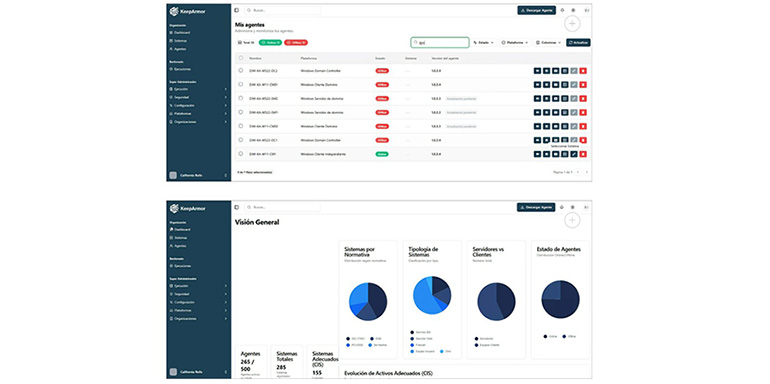Click red delete icon in Windows Cliente Independiente row
Image resolution: width=770 pixels, height=384 pixels.
point(583,154)
